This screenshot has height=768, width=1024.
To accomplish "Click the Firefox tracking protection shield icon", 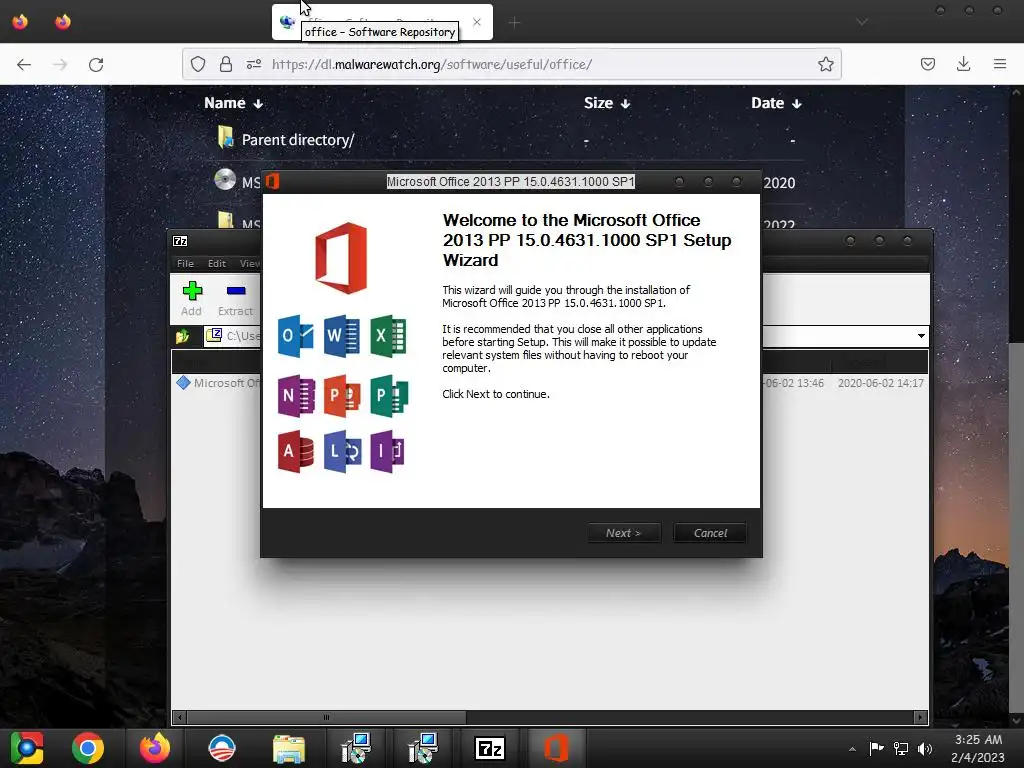I will tap(198, 64).
